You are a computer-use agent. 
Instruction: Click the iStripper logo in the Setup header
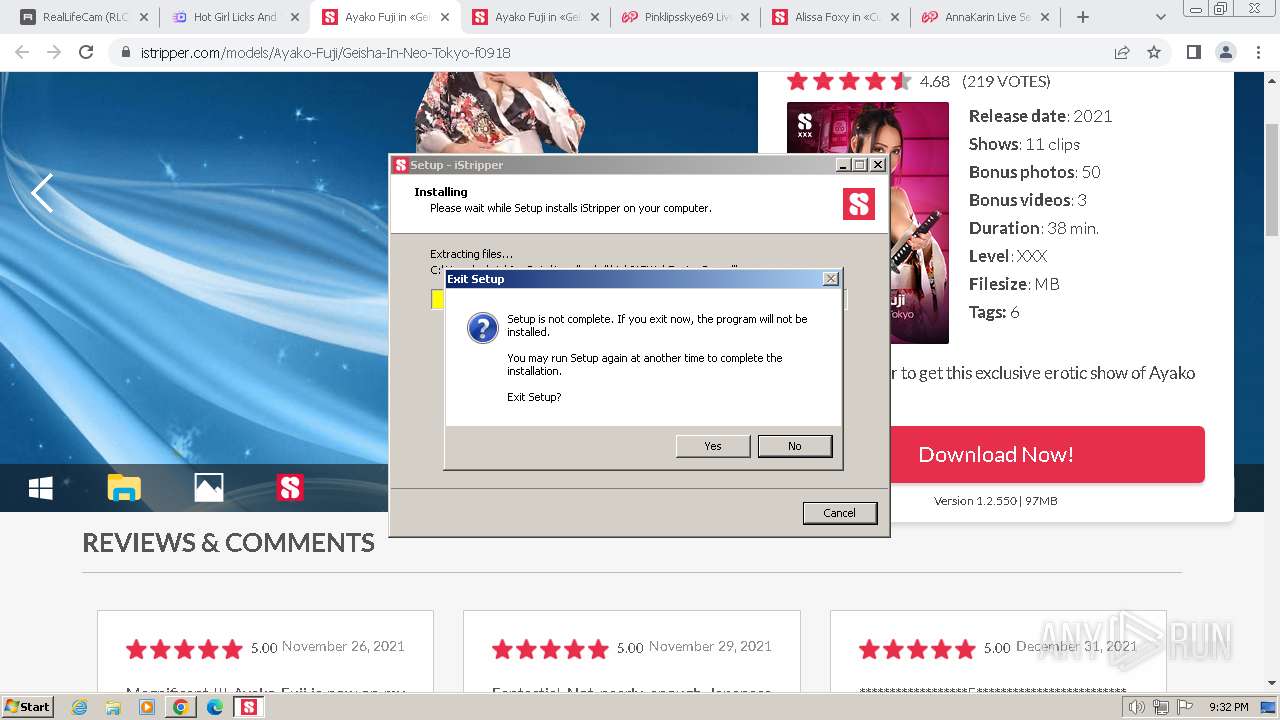click(859, 204)
